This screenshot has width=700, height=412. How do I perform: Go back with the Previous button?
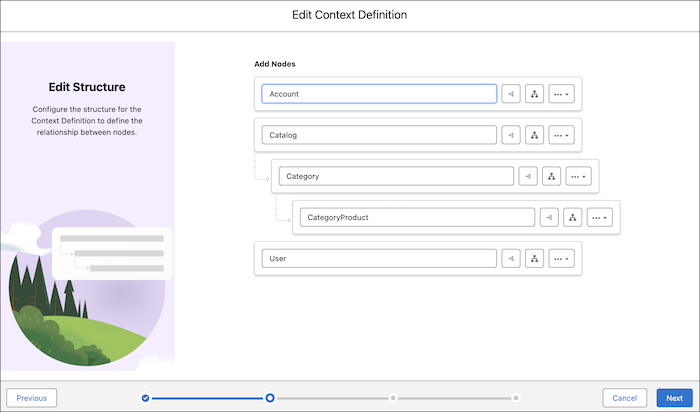pos(32,398)
